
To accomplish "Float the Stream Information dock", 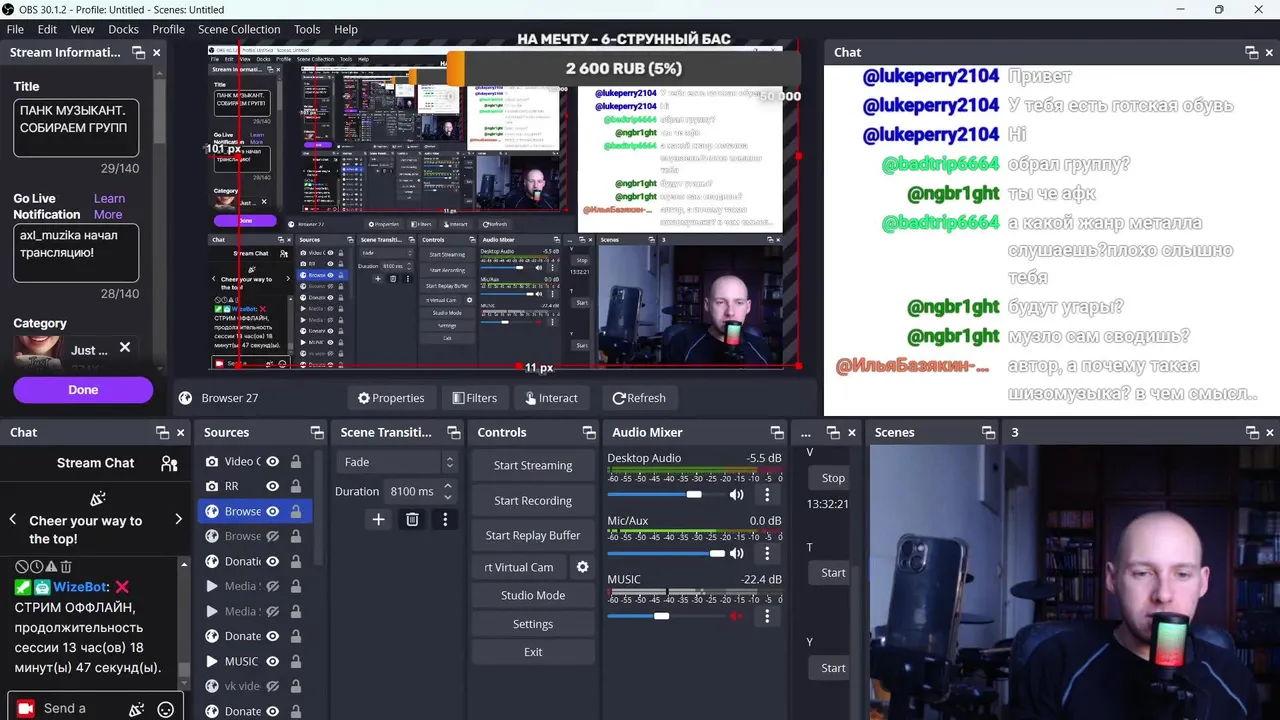I will [138, 52].
